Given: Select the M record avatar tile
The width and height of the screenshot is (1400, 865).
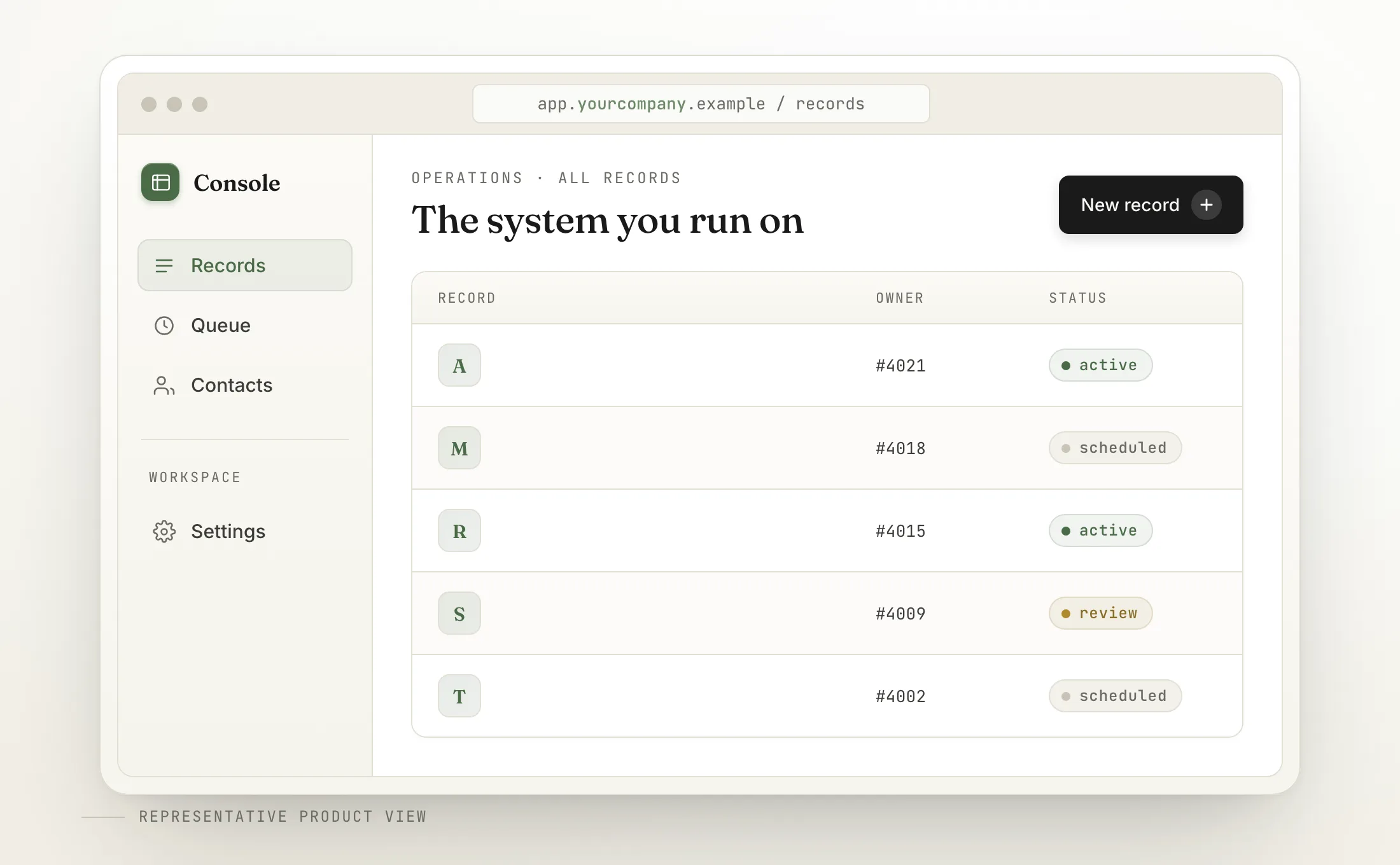Looking at the screenshot, I should pyautogui.click(x=459, y=448).
